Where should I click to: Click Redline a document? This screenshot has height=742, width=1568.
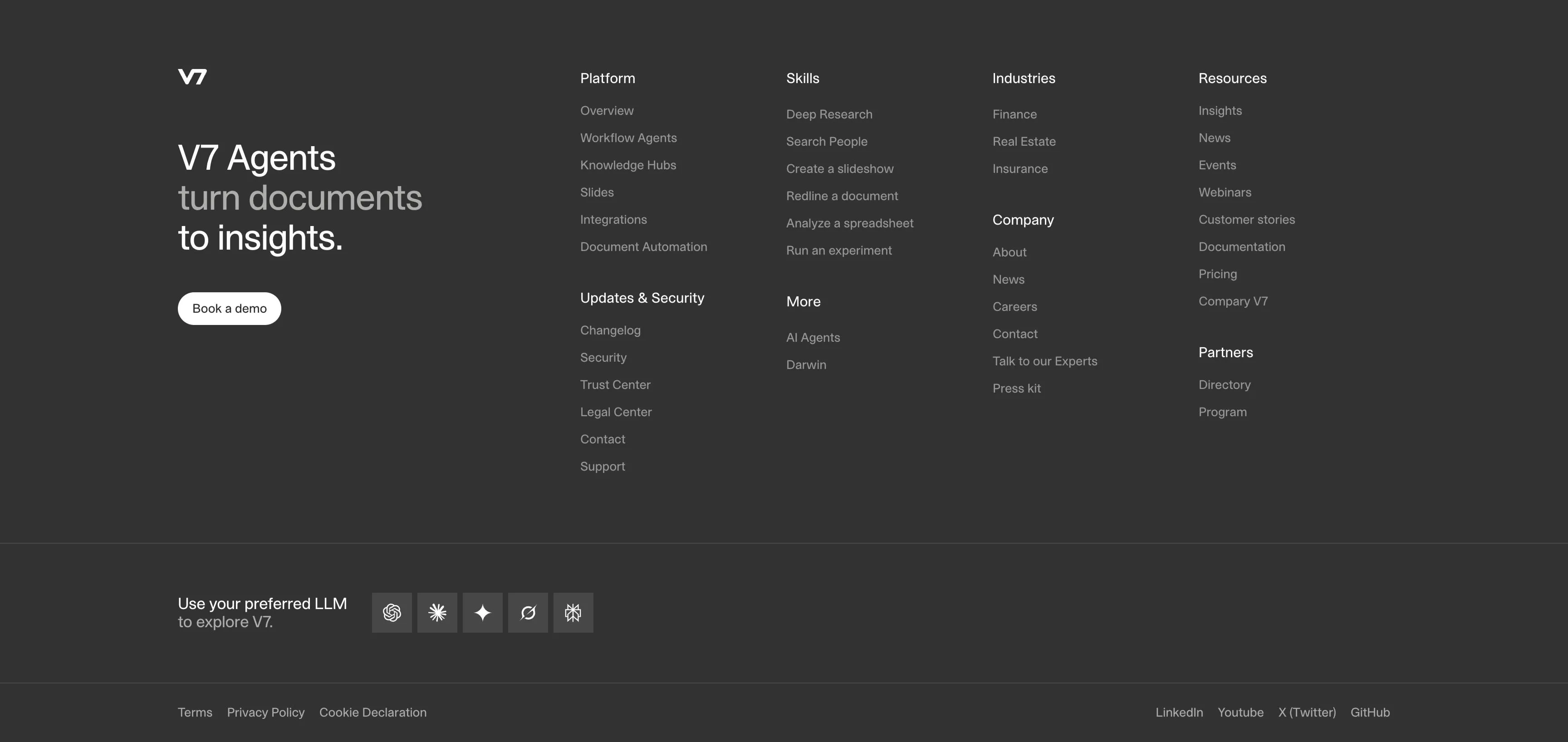(842, 196)
